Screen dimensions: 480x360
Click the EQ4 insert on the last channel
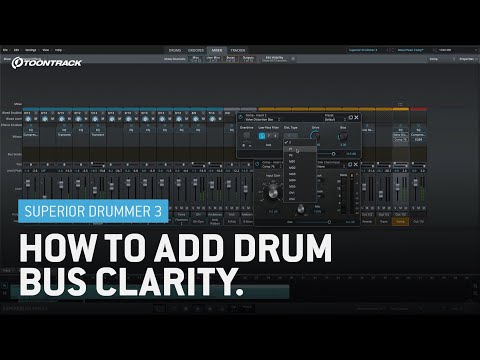pyautogui.click(x=419, y=139)
